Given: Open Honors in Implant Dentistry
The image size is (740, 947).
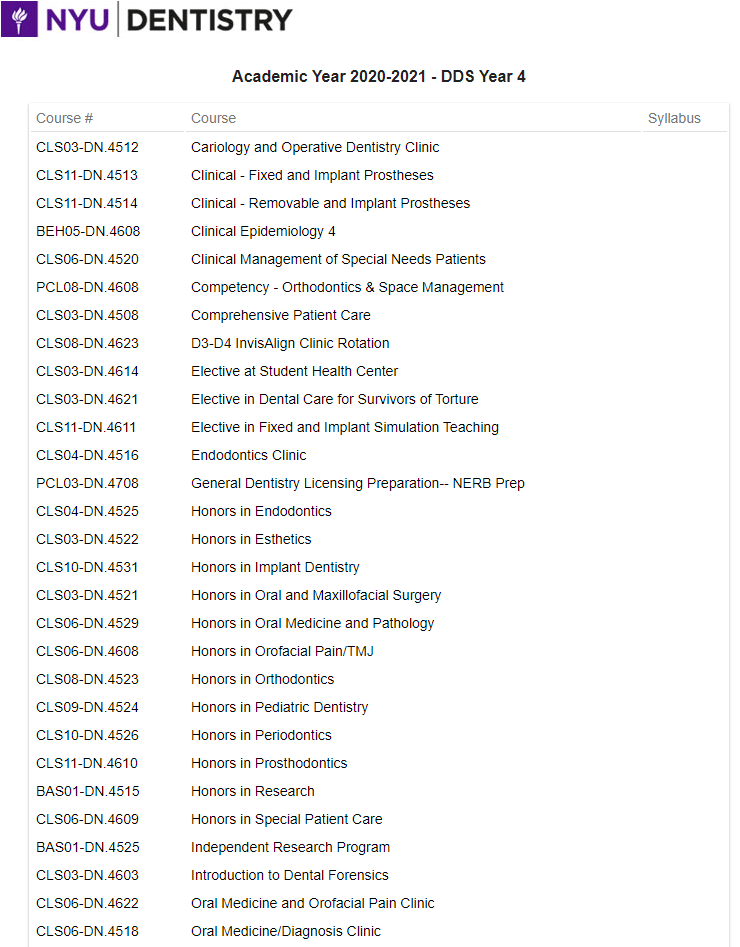Looking at the screenshot, I should 275,567.
